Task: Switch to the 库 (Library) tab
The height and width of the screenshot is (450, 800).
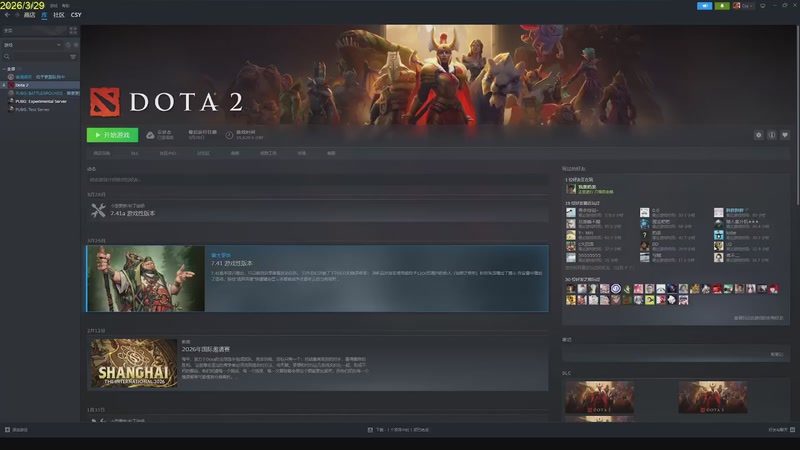Action: point(44,15)
